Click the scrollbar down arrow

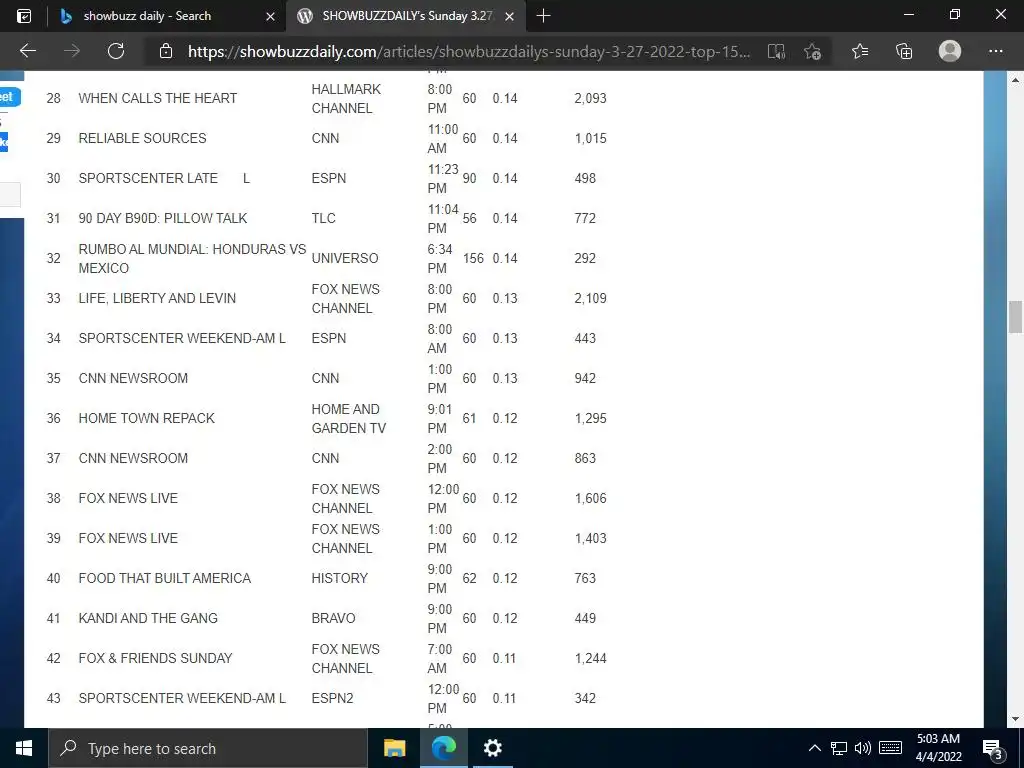coord(1015,719)
